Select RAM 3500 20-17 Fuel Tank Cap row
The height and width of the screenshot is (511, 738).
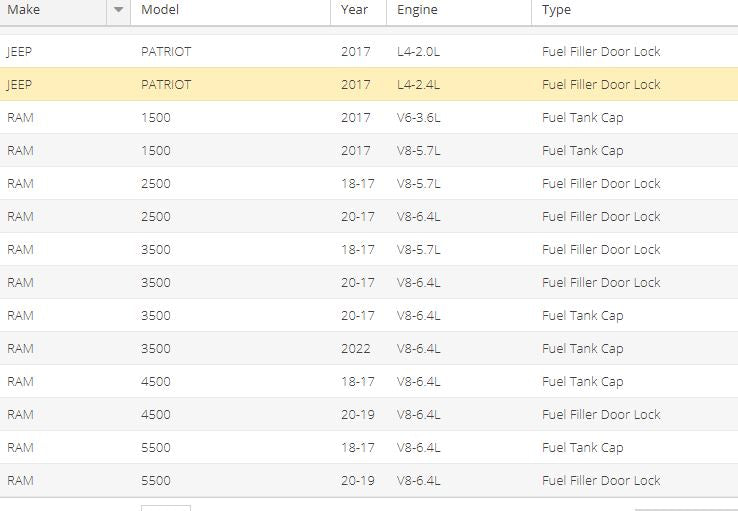point(369,315)
